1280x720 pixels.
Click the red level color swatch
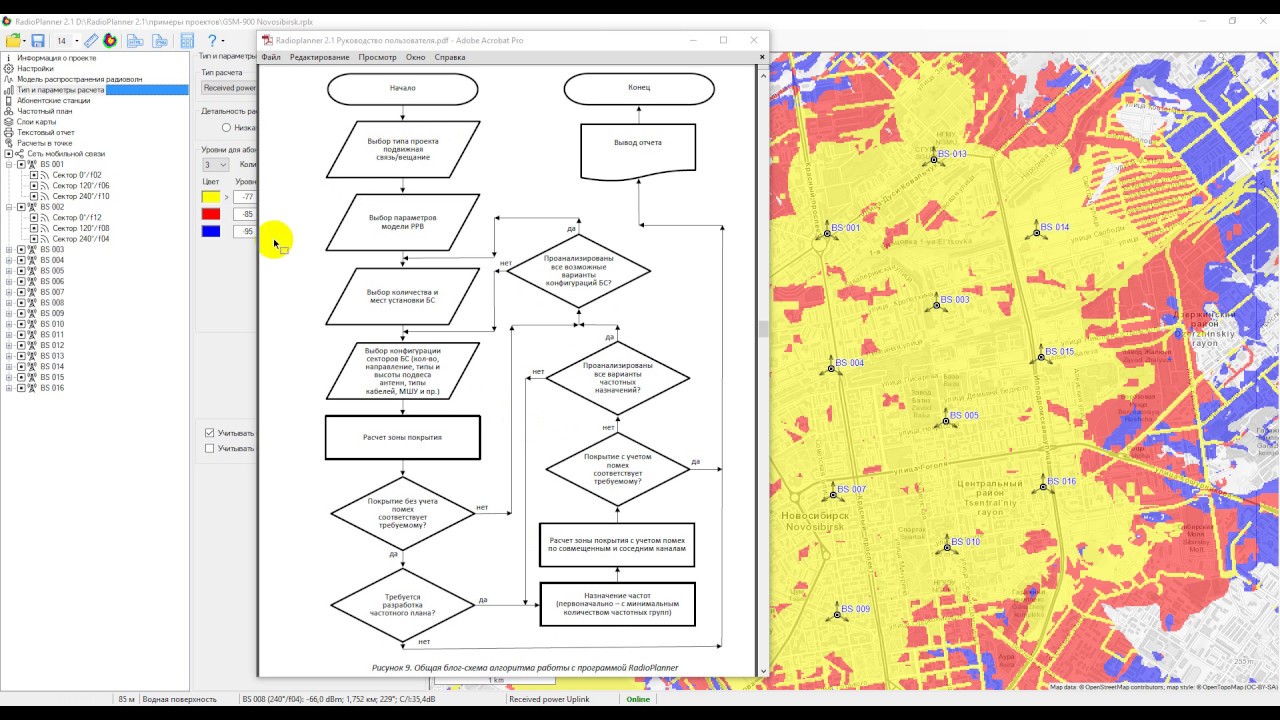(x=211, y=214)
